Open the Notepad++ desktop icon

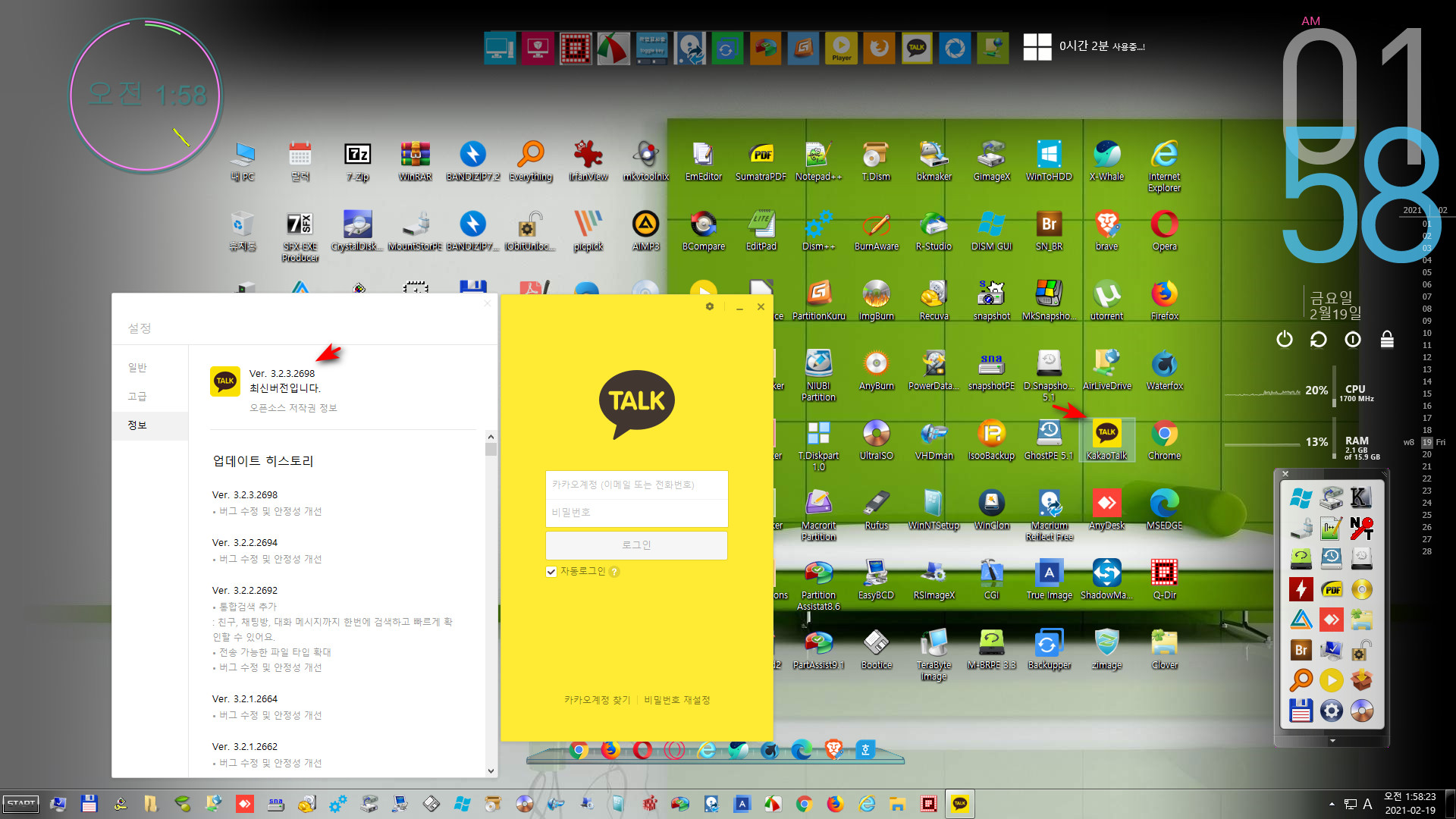pyautogui.click(x=818, y=161)
